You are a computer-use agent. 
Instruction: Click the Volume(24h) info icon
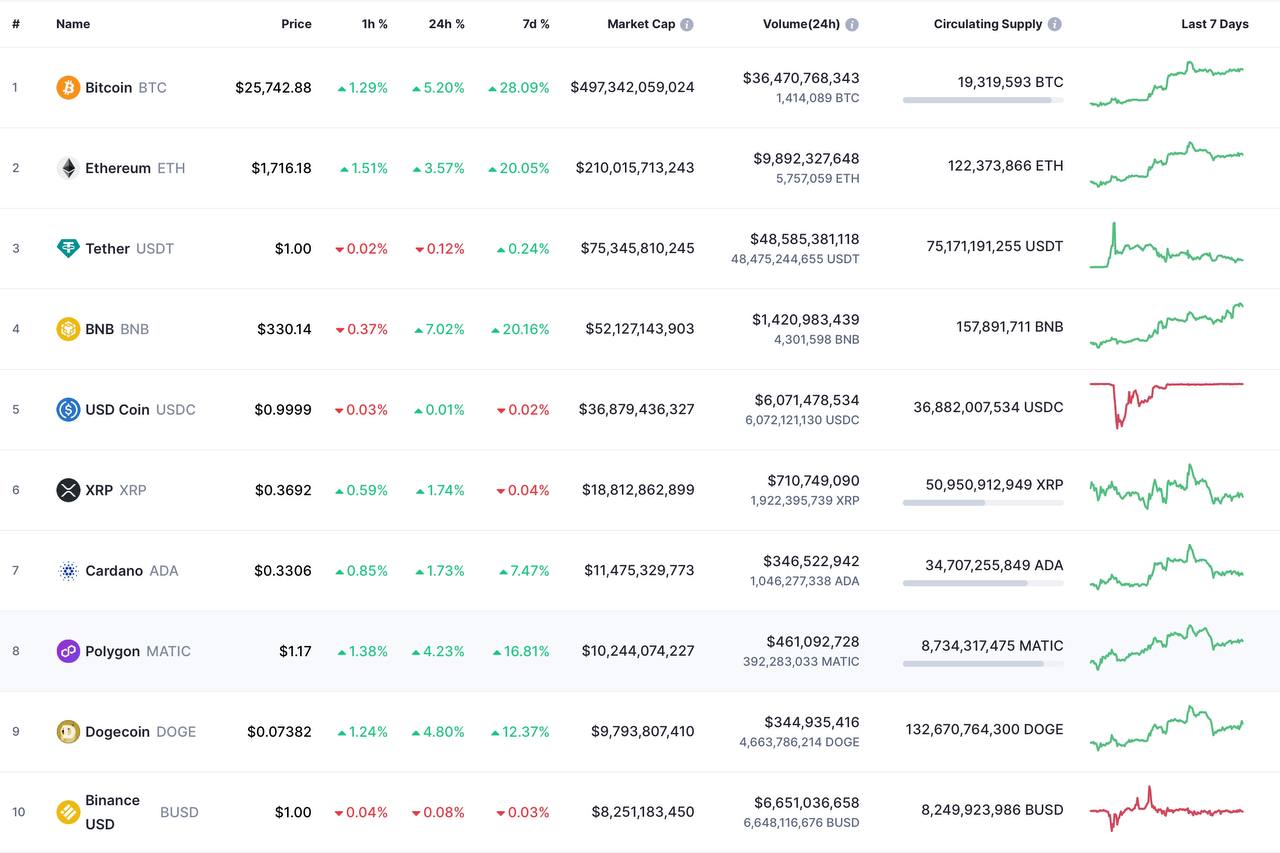click(x=852, y=24)
